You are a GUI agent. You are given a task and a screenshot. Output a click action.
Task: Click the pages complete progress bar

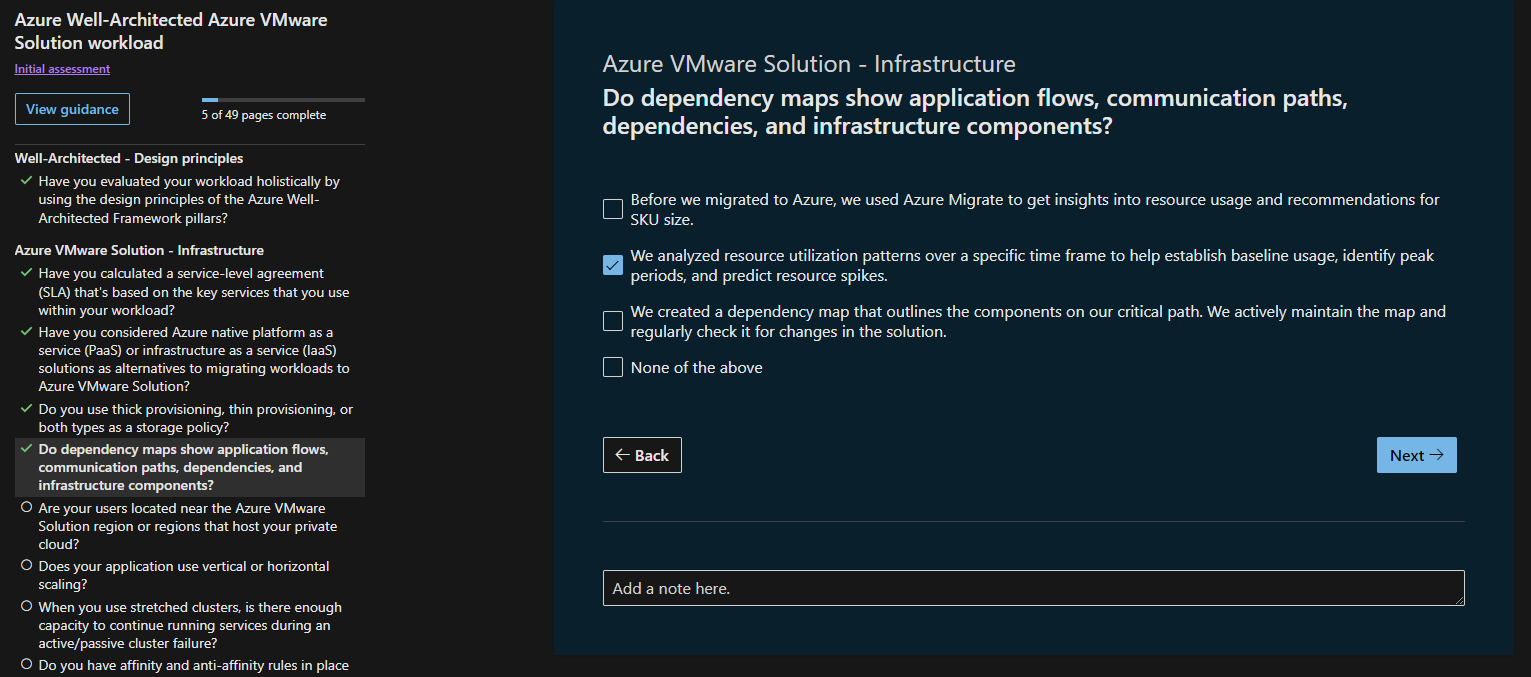pos(285,100)
